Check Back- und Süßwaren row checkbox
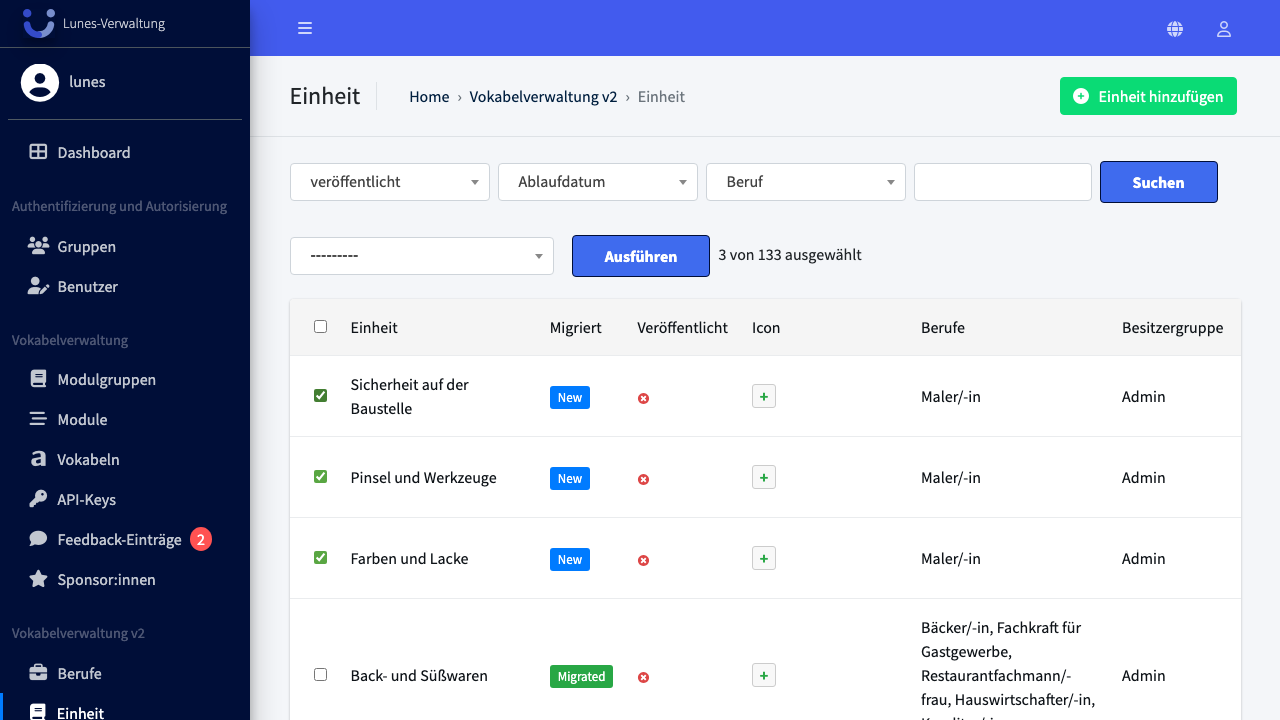Image resolution: width=1280 pixels, height=720 pixels. 320,674
